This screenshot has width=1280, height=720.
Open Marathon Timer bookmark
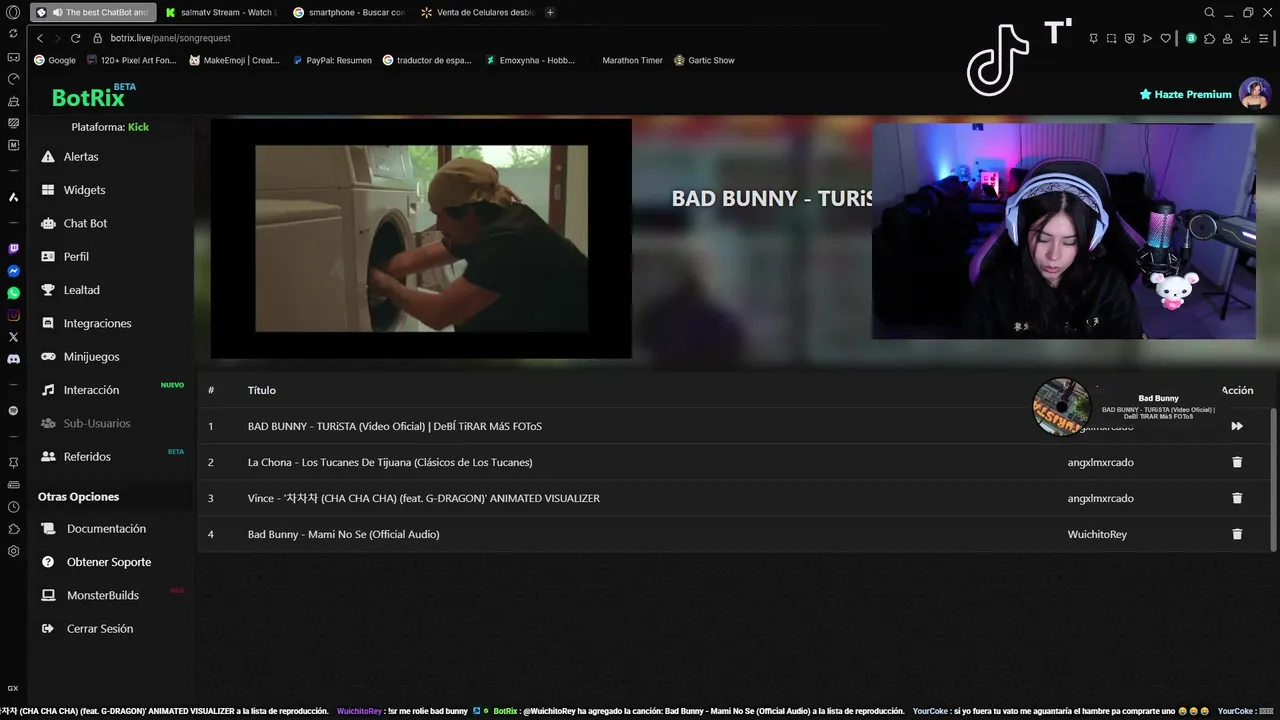632,60
